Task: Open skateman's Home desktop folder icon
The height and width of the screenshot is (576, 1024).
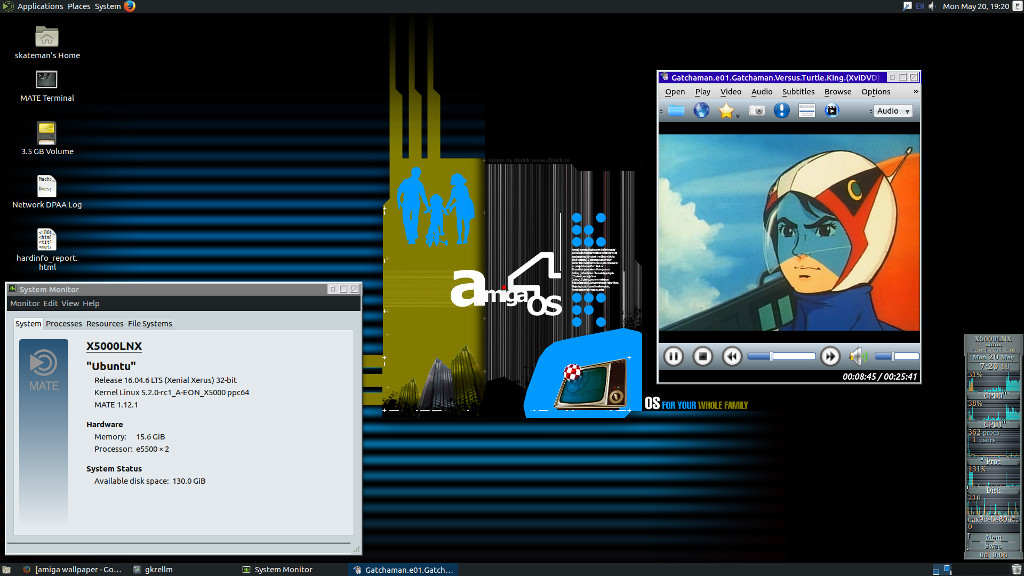Action: (x=46, y=37)
